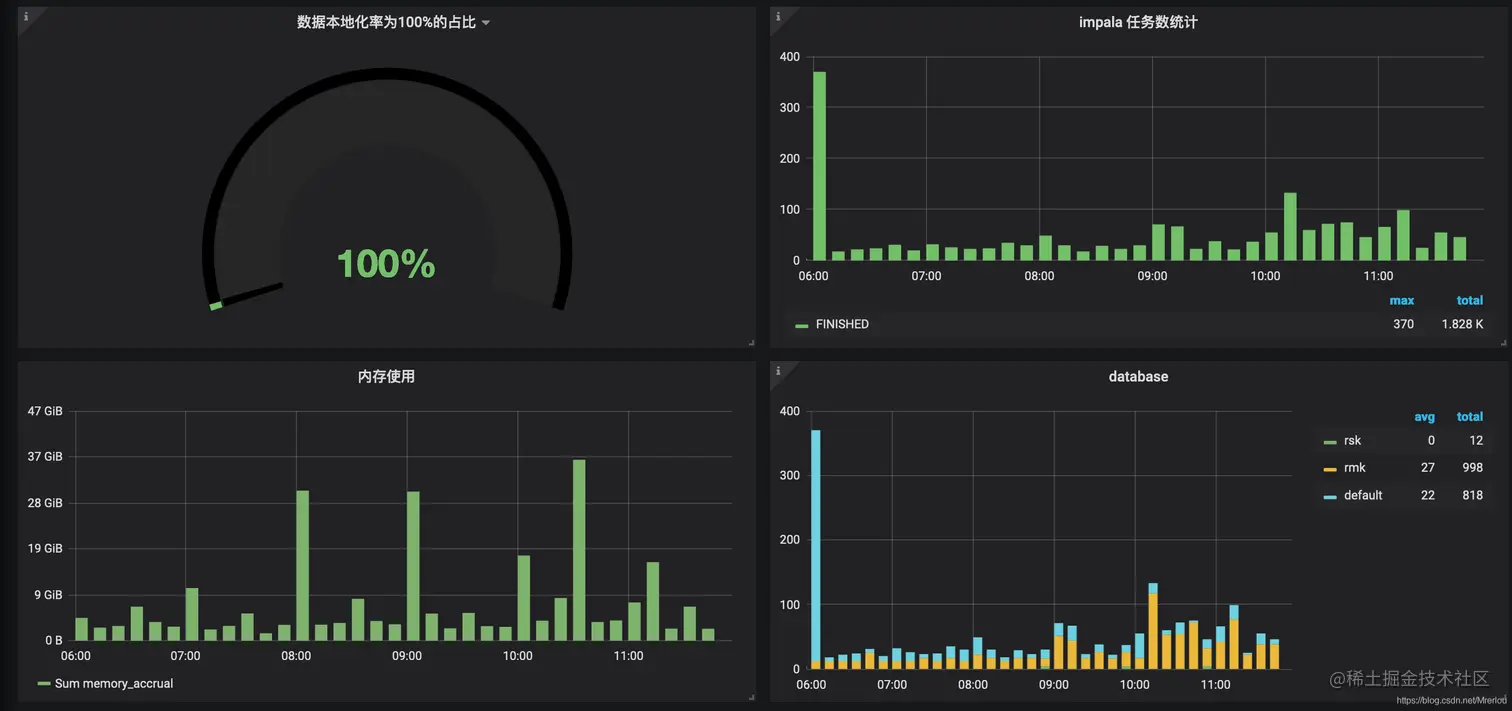This screenshot has width=1512, height=711.
Task: Click the yellow rmk legend color swatch
Action: (1329, 469)
